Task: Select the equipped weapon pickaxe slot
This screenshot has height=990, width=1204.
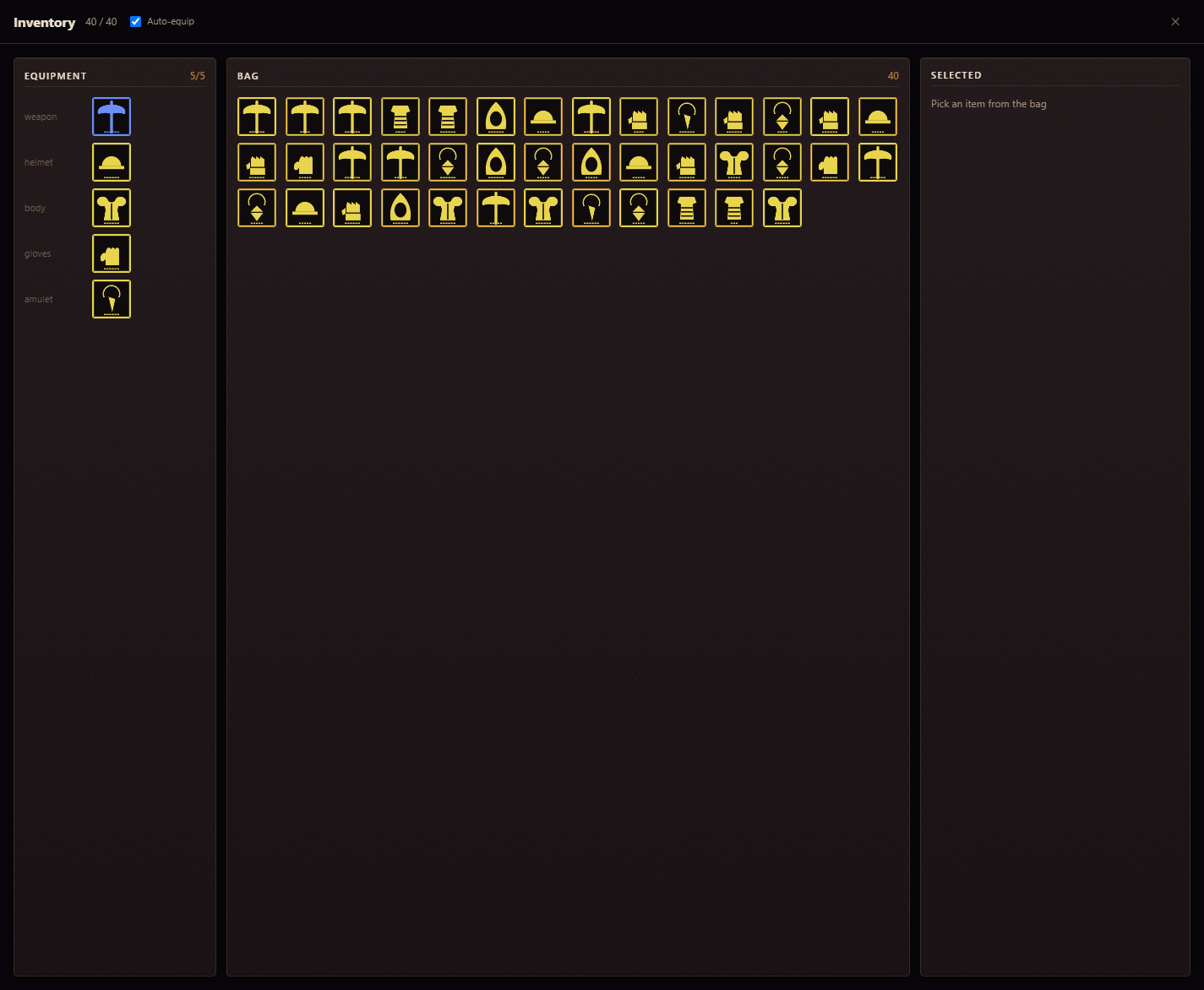Action: tap(112, 117)
